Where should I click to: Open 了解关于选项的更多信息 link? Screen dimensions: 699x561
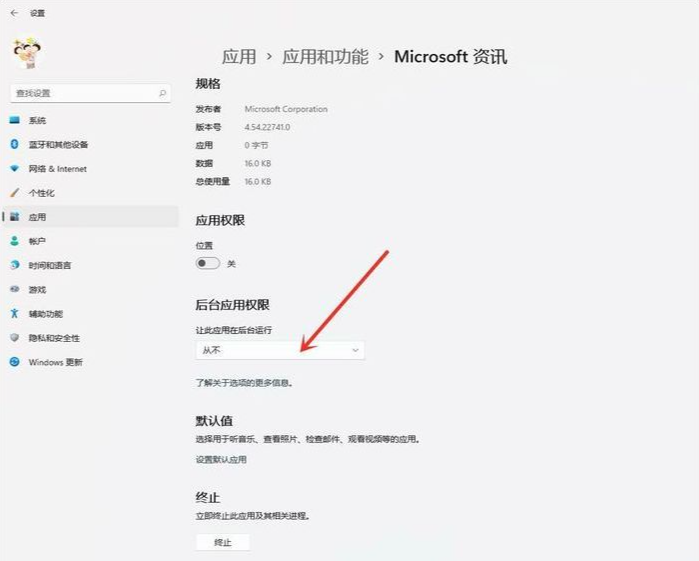pyautogui.click(x=244, y=383)
